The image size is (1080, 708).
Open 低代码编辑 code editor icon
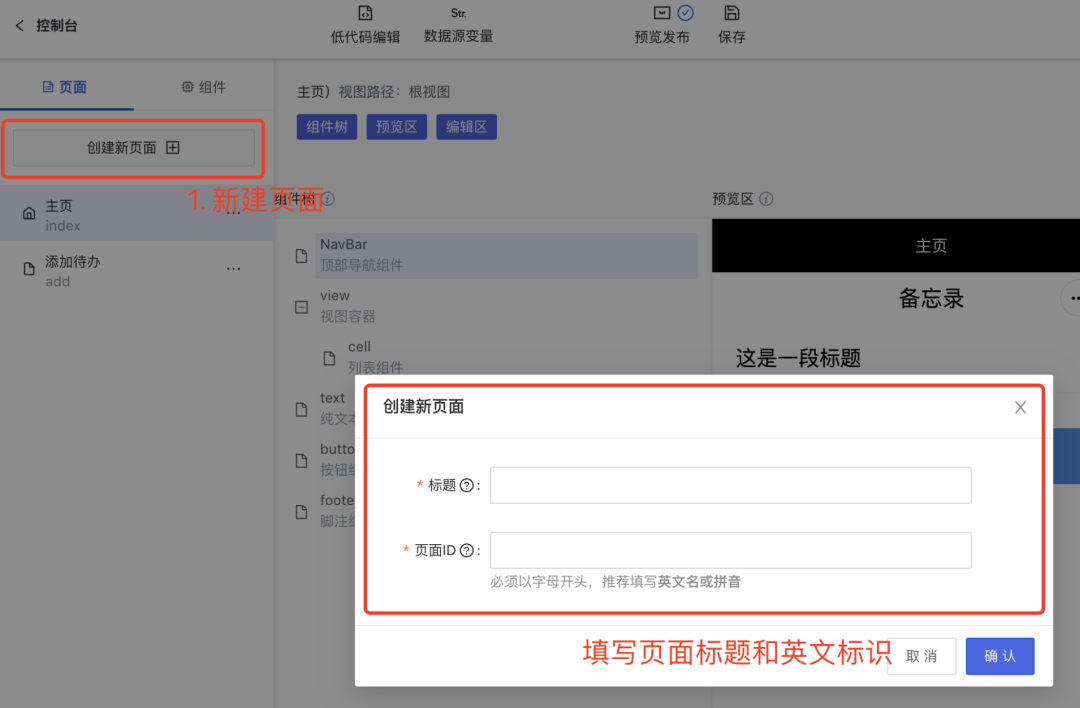[x=365, y=13]
